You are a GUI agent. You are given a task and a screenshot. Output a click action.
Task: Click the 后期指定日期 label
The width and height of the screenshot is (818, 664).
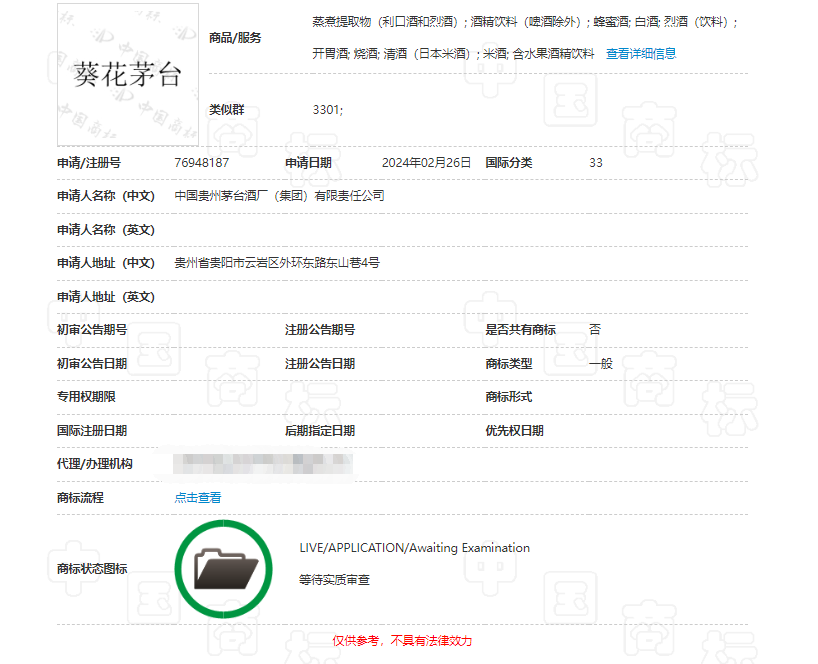[320, 431]
